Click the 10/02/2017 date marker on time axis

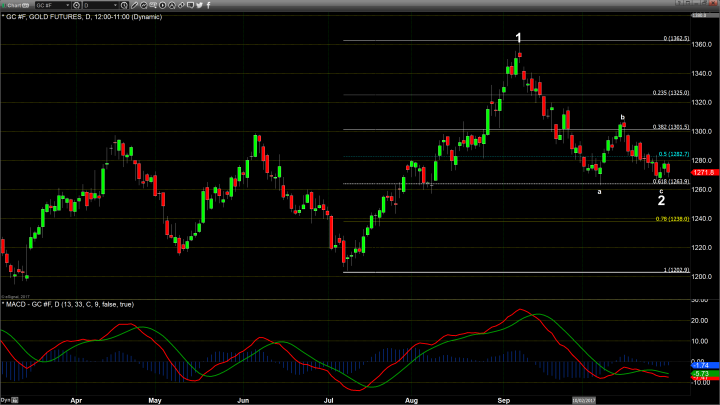click(x=584, y=400)
